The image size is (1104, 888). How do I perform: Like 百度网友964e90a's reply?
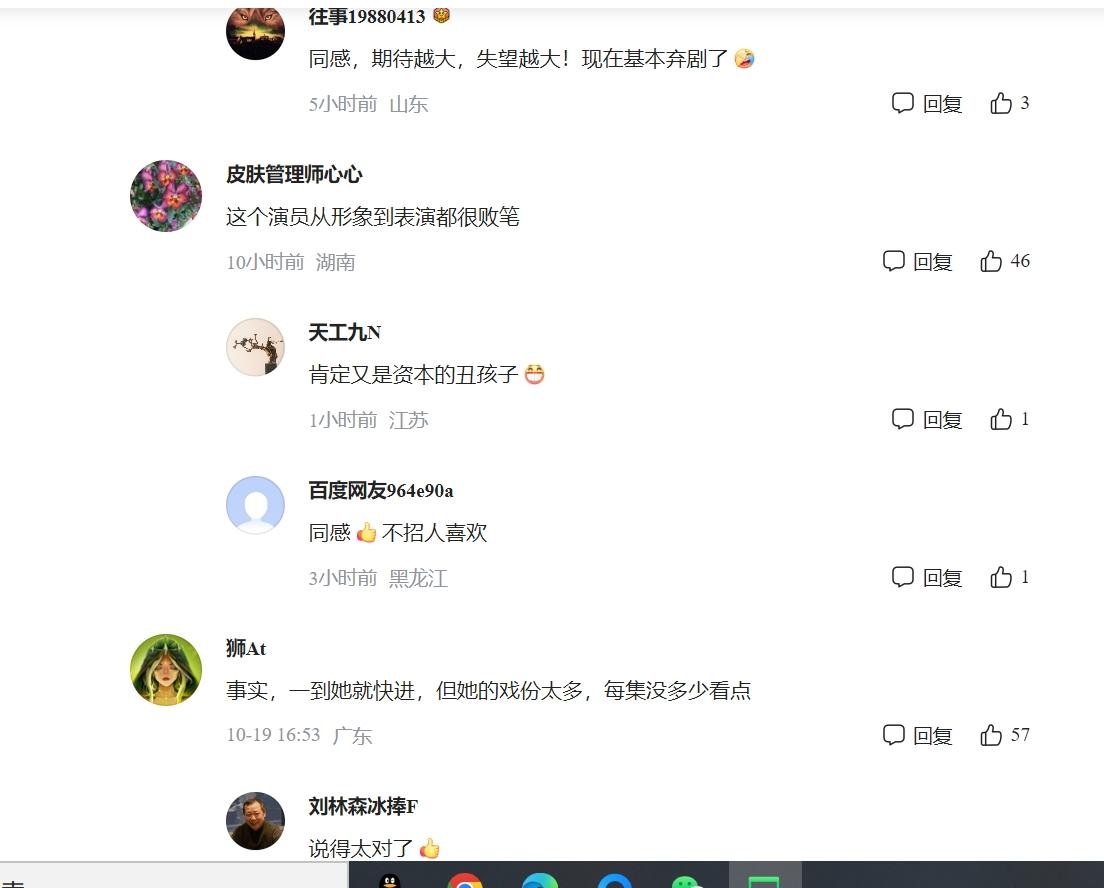(1000, 577)
